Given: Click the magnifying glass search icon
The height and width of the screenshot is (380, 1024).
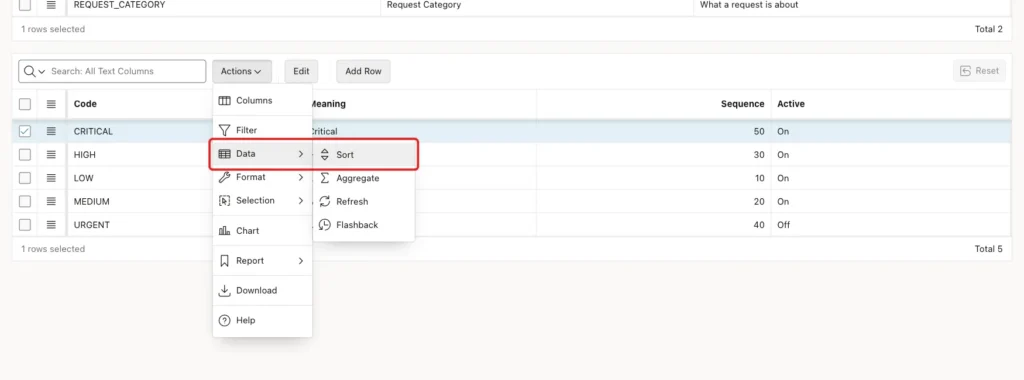Looking at the screenshot, I should pyautogui.click(x=29, y=71).
